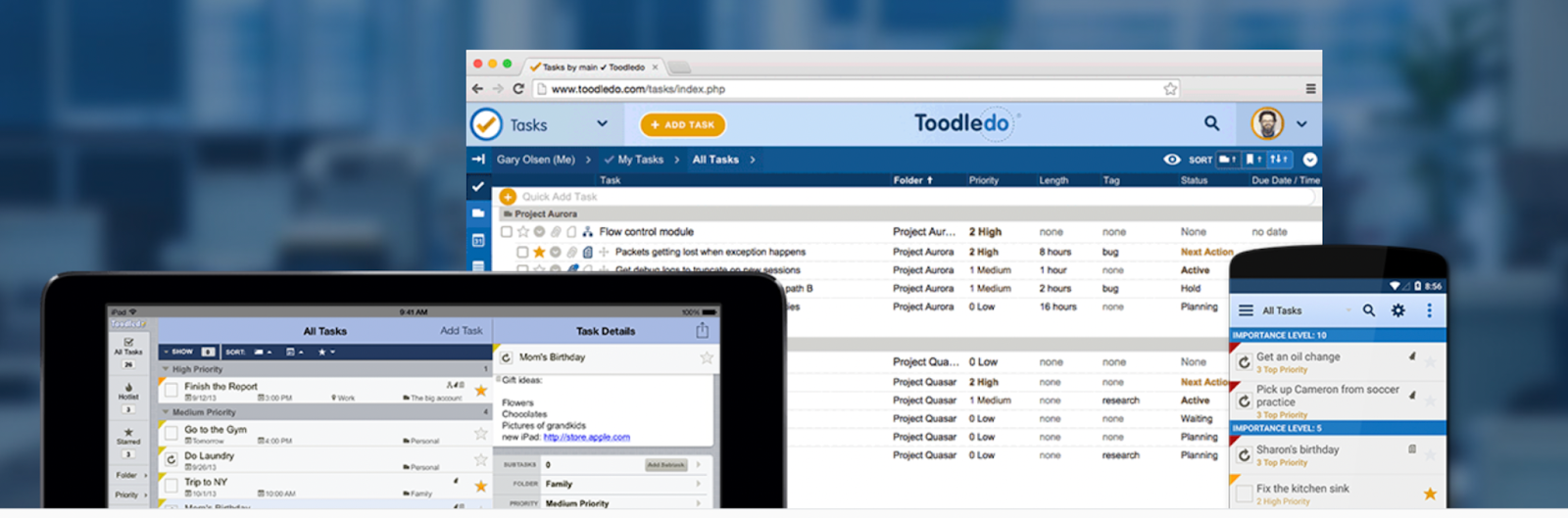
Task: Check the Flow control module checkbox
Action: tap(506, 232)
